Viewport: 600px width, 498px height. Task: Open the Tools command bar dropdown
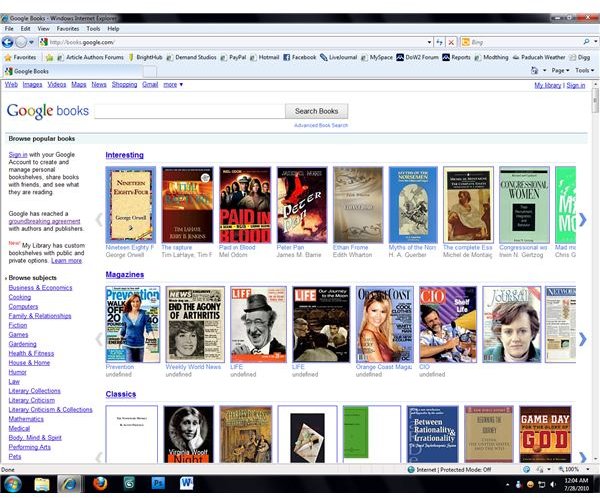[585, 70]
